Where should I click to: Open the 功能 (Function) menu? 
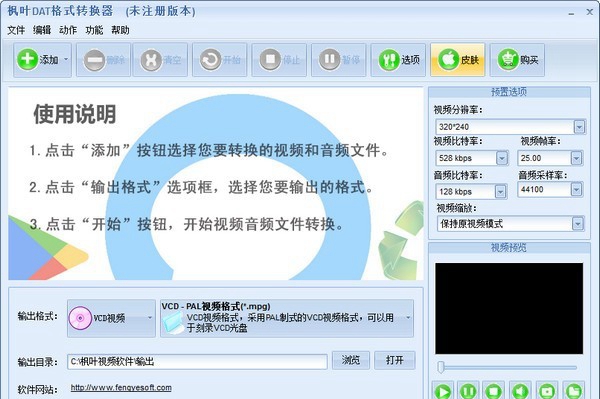(x=94, y=30)
